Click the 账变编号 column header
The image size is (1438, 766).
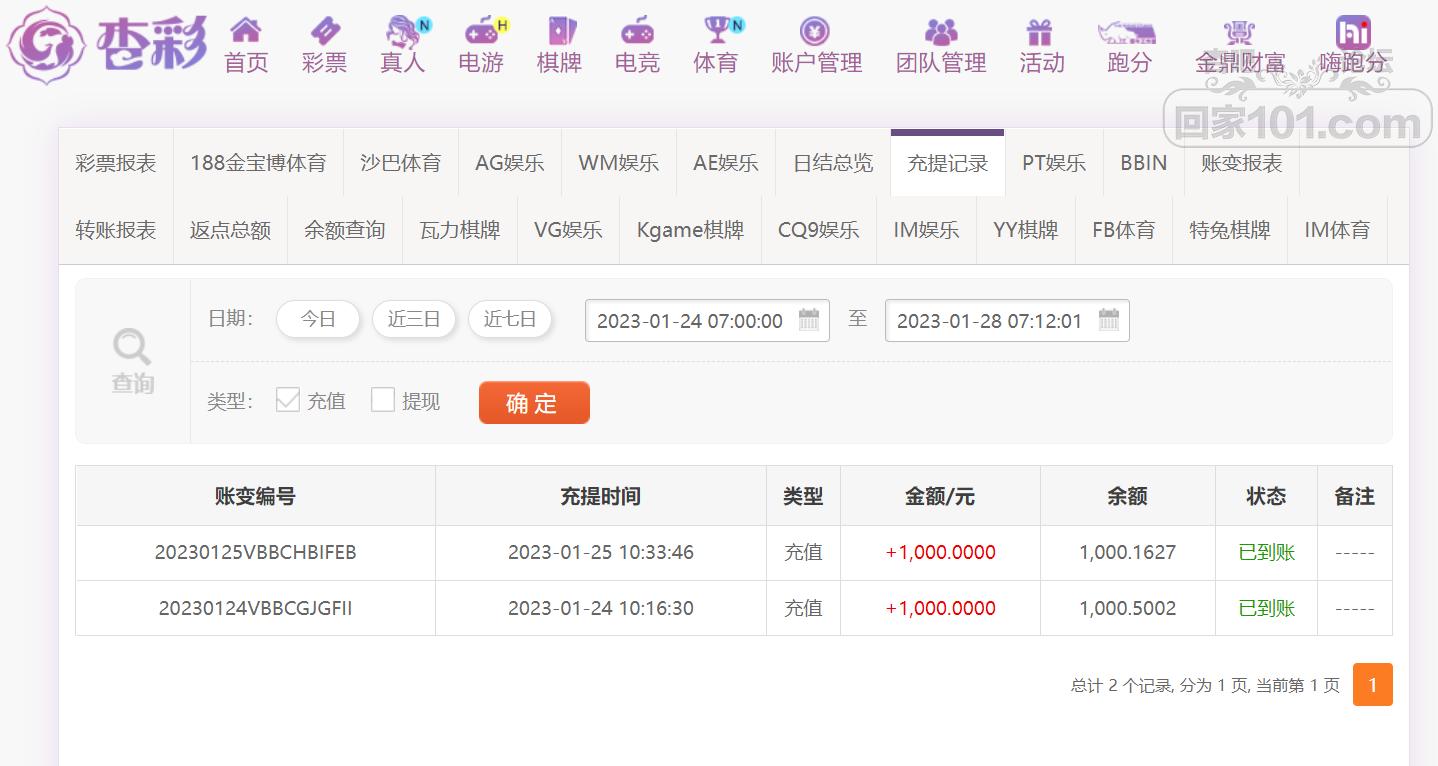(x=255, y=496)
